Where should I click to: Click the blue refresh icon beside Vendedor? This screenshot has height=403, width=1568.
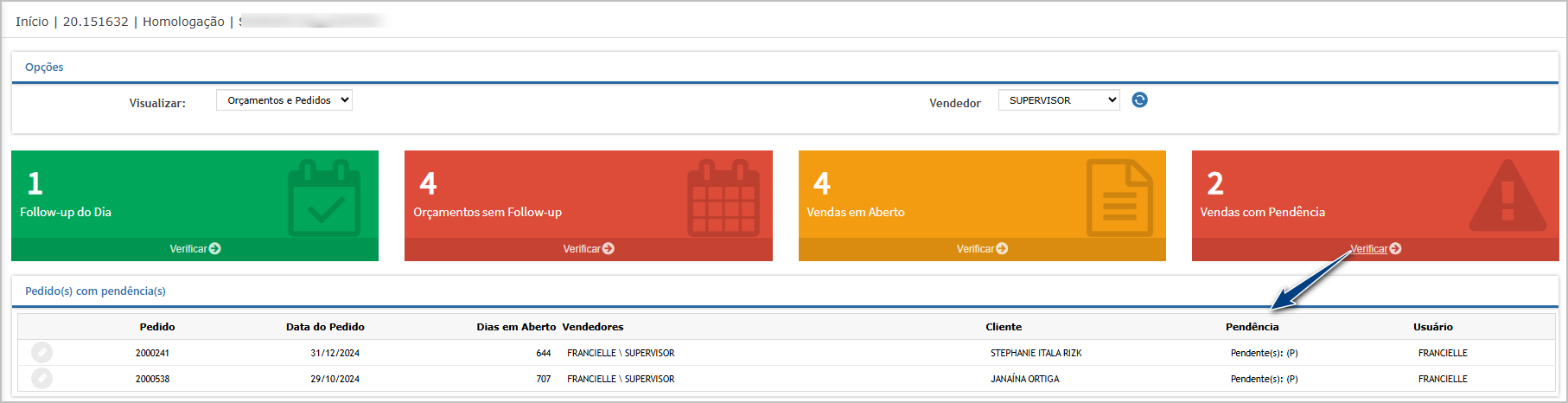(x=1140, y=100)
